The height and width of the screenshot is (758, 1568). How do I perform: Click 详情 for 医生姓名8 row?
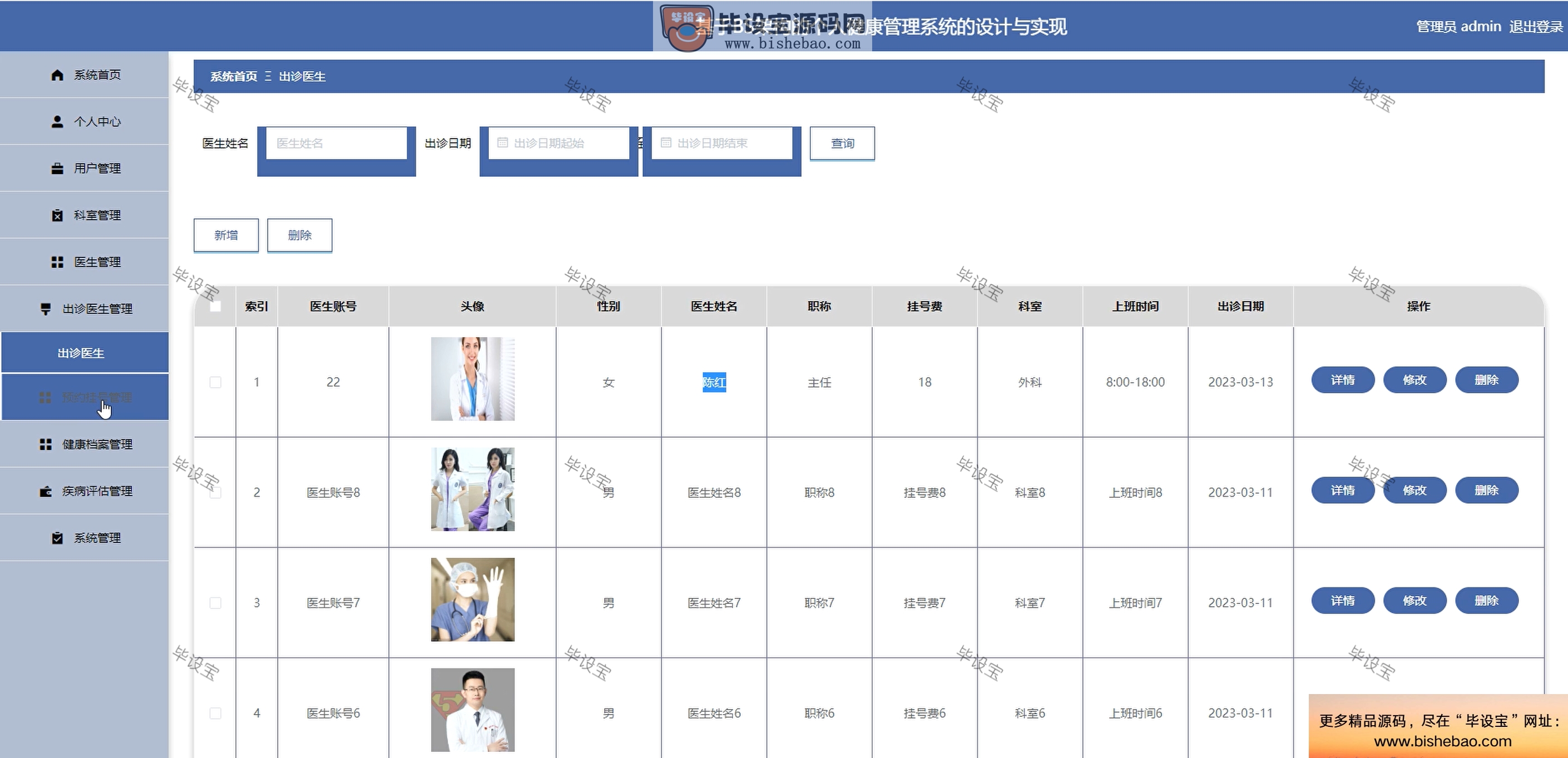pyautogui.click(x=1343, y=491)
